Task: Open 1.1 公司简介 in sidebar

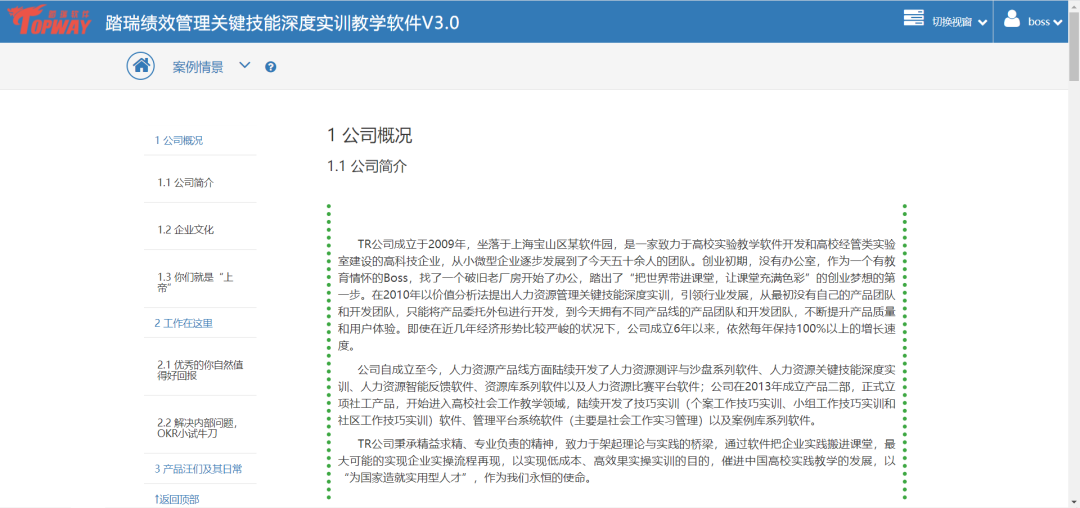Action: click(x=186, y=183)
